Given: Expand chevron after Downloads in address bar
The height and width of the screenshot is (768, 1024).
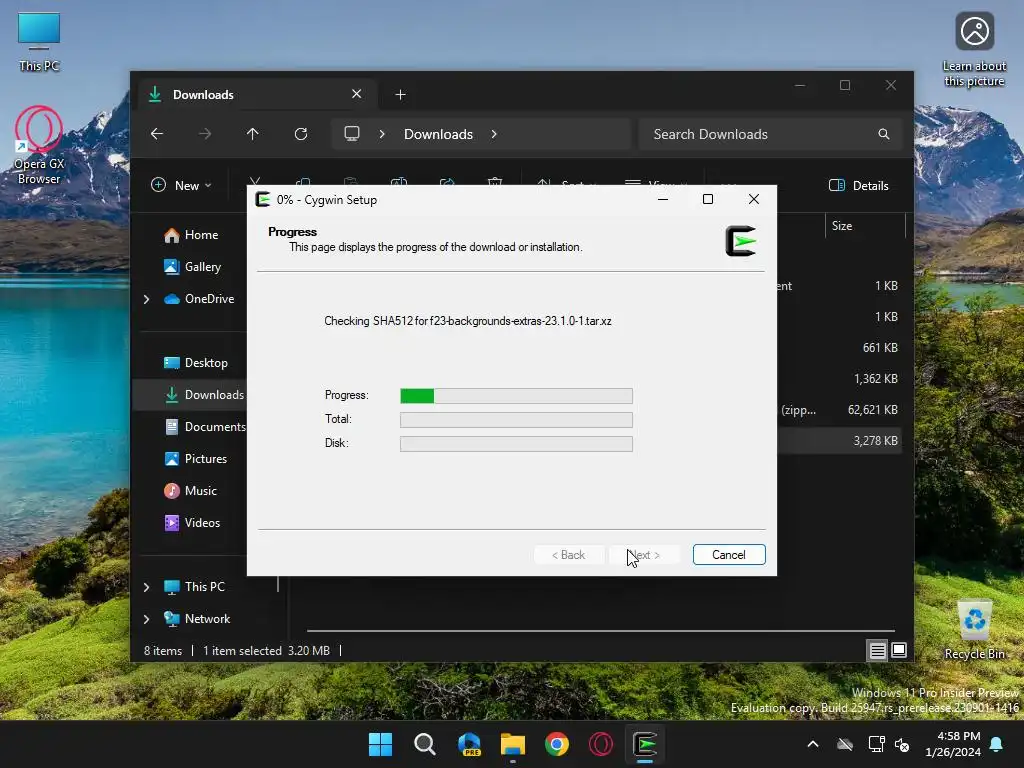Looking at the screenshot, I should [494, 134].
